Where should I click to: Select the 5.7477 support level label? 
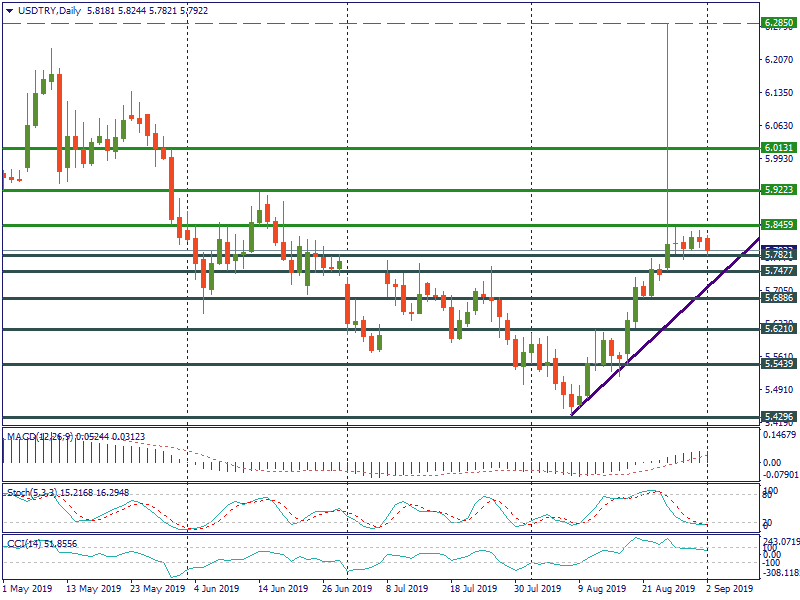pyautogui.click(x=778, y=271)
